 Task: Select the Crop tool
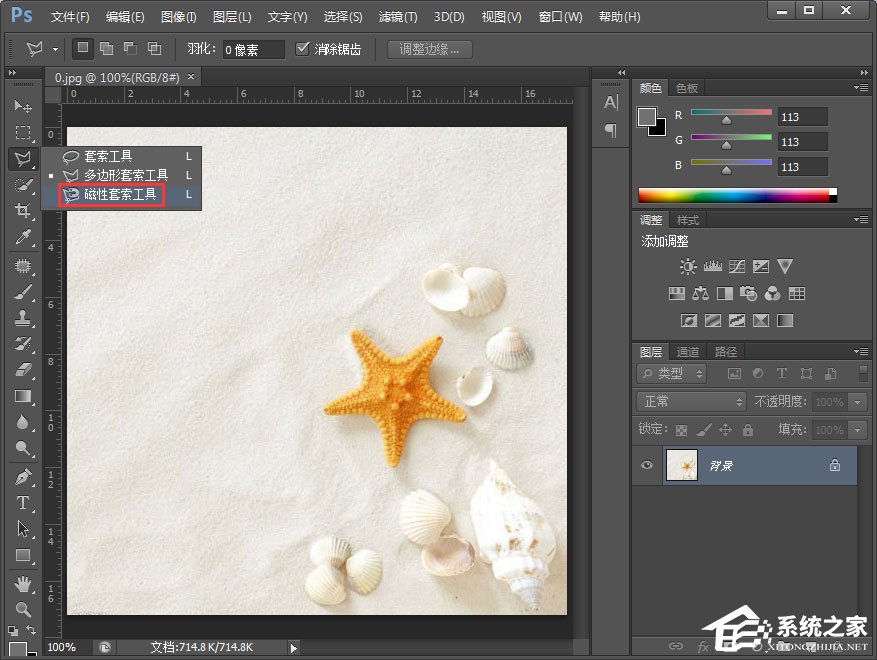(x=22, y=210)
